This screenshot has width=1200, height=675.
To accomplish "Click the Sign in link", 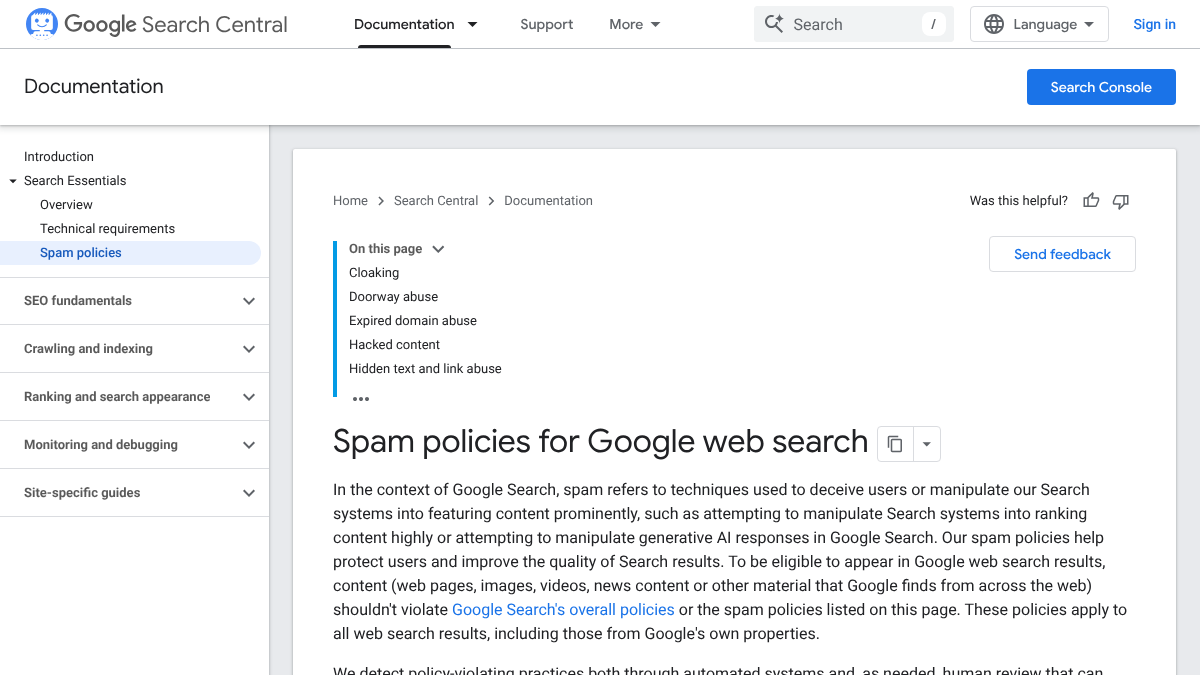I will pos(1154,24).
